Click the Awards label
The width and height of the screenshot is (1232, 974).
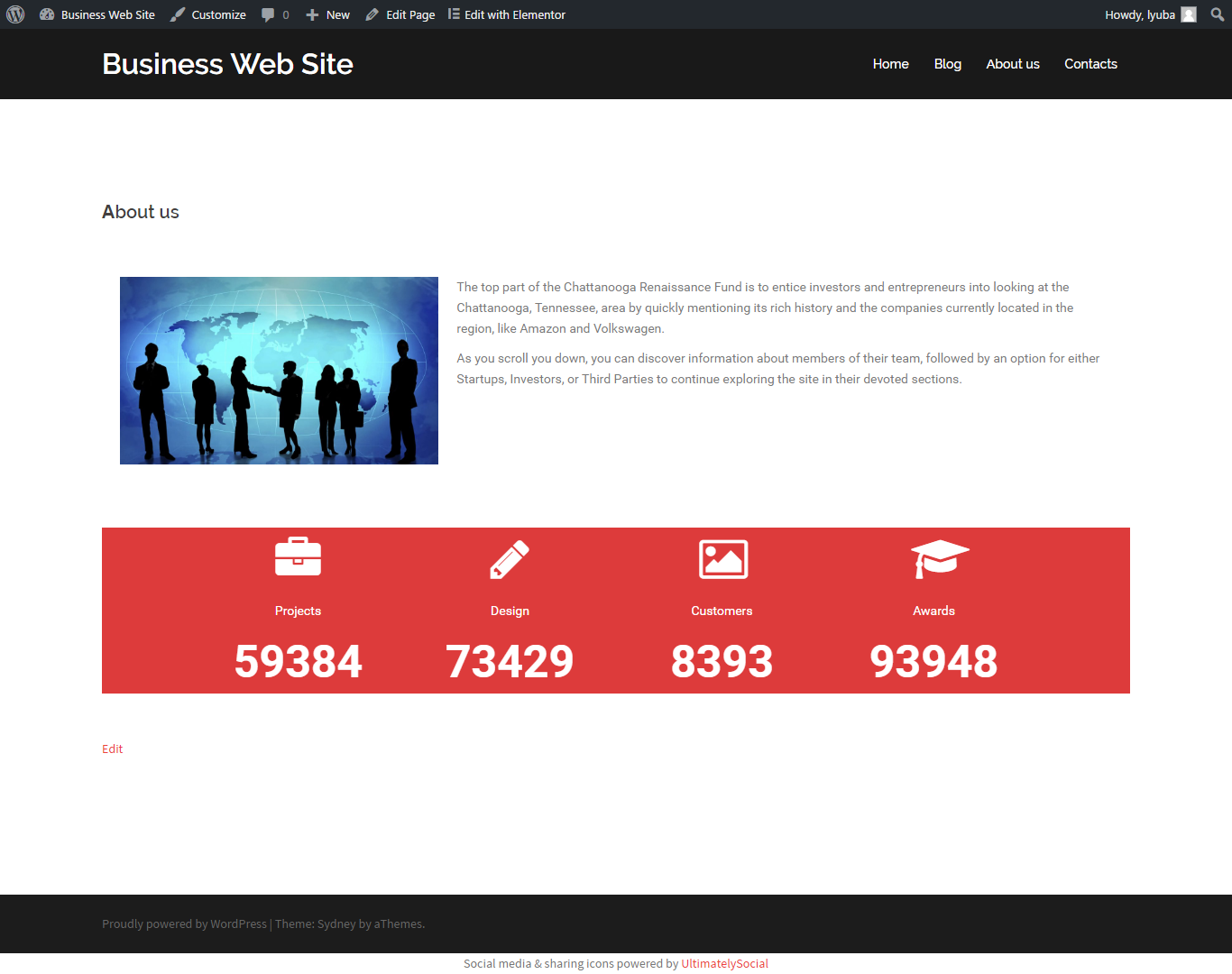tap(933, 611)
